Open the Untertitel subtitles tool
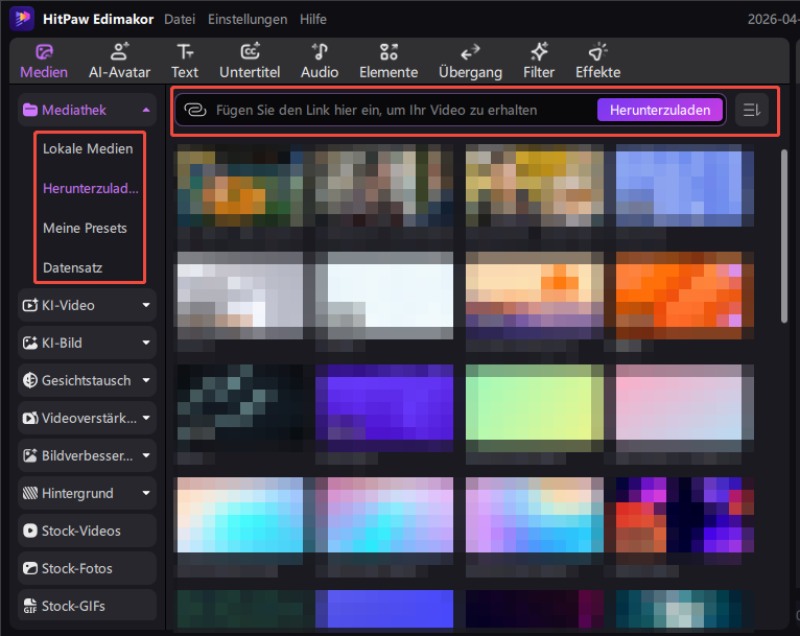Screen dimensions: 800x636 pyautogui.click(x=249, y=61)
